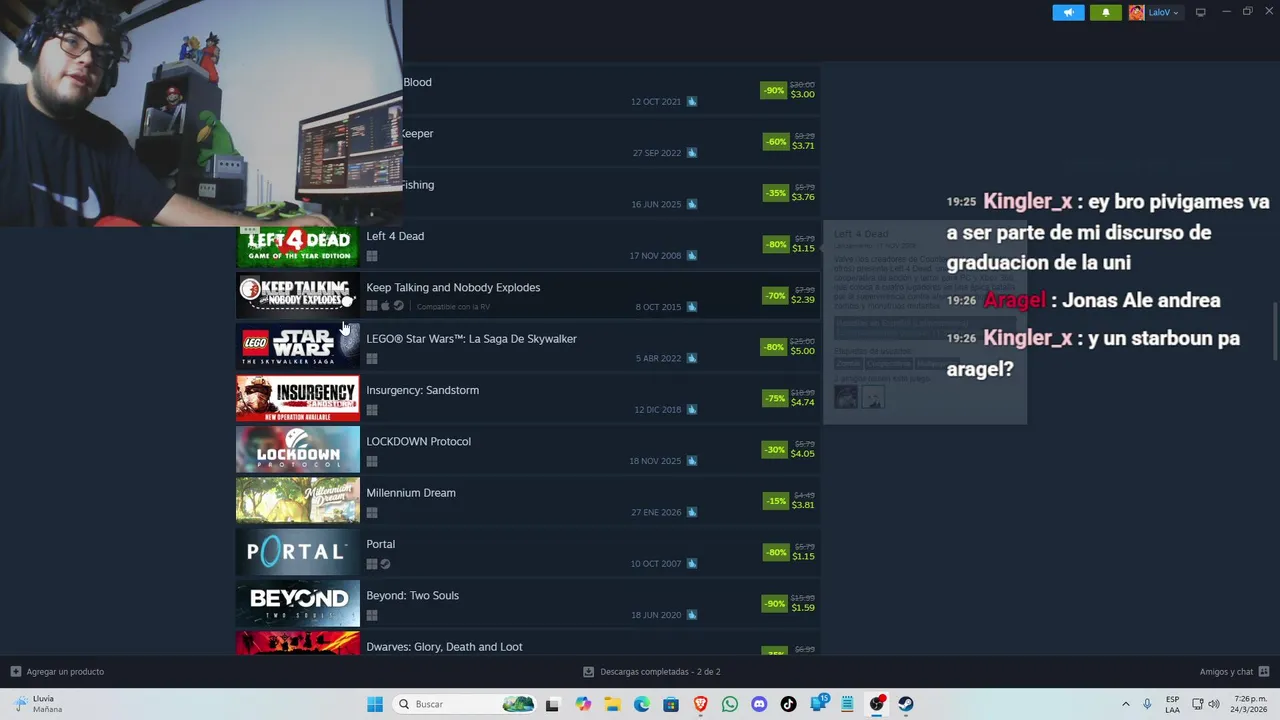Viewport: 1280px width, 720px height.
Task: Click the -80% $5.00 LEGO Star Wars price
Action: [788, 347]
